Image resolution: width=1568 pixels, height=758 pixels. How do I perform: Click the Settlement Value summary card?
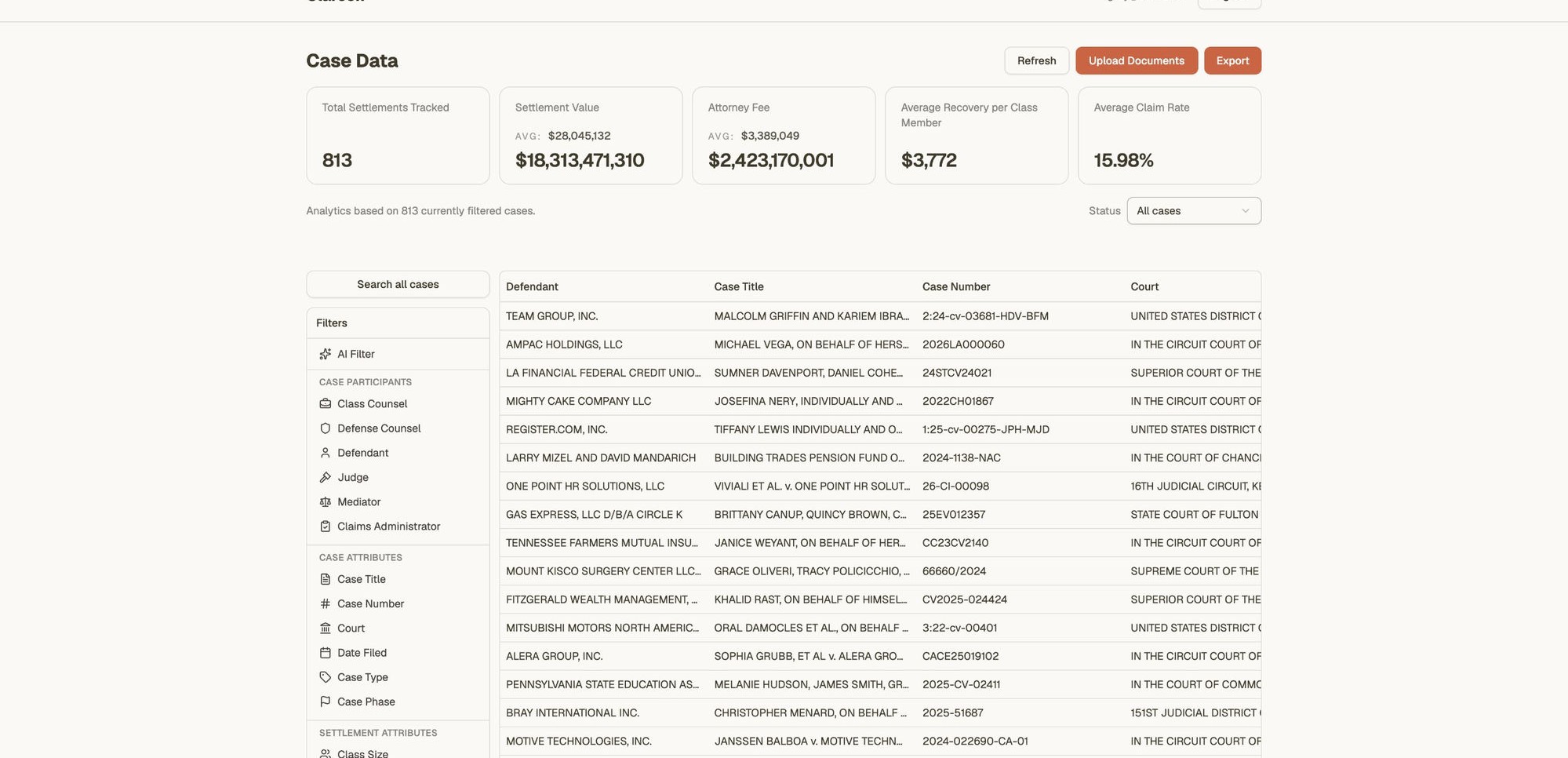click(591, 136)
